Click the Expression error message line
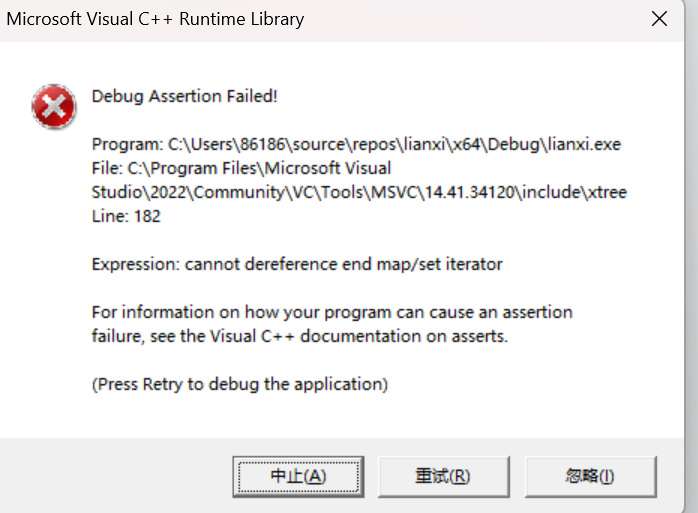Image resolution: width=698 pixels, height=513 pixels. tap(297, 265)
